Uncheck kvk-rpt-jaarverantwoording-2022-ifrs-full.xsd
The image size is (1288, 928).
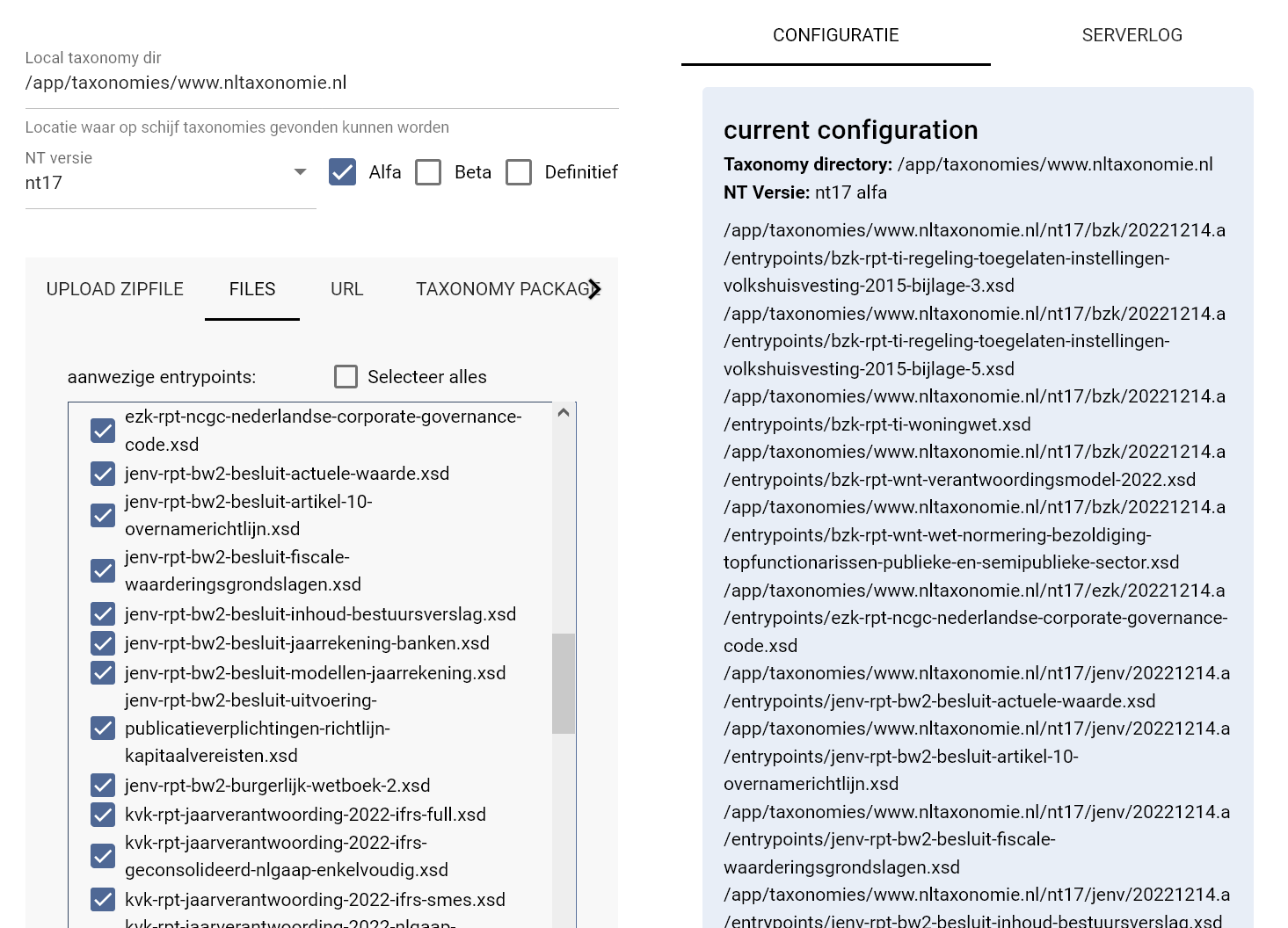pos(103,815)
